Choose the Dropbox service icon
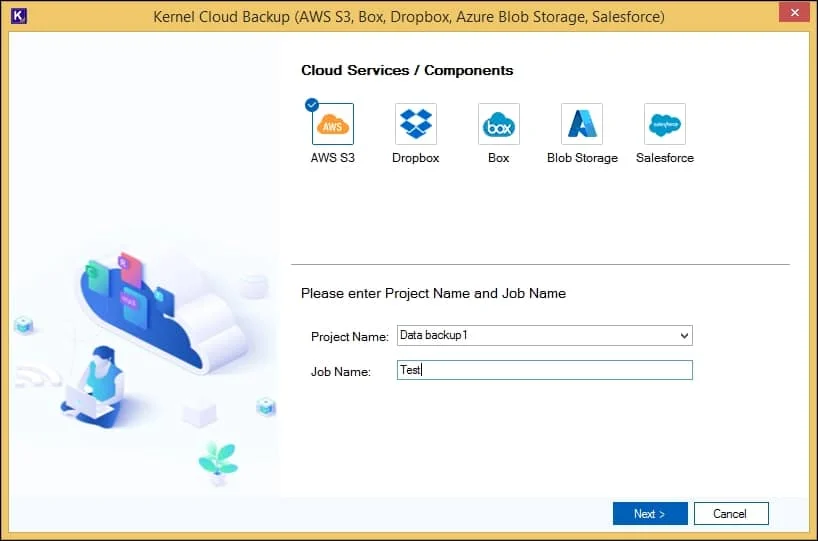This screenshot has height=541, width=818. pyautogui.click(x=416, y=124)
